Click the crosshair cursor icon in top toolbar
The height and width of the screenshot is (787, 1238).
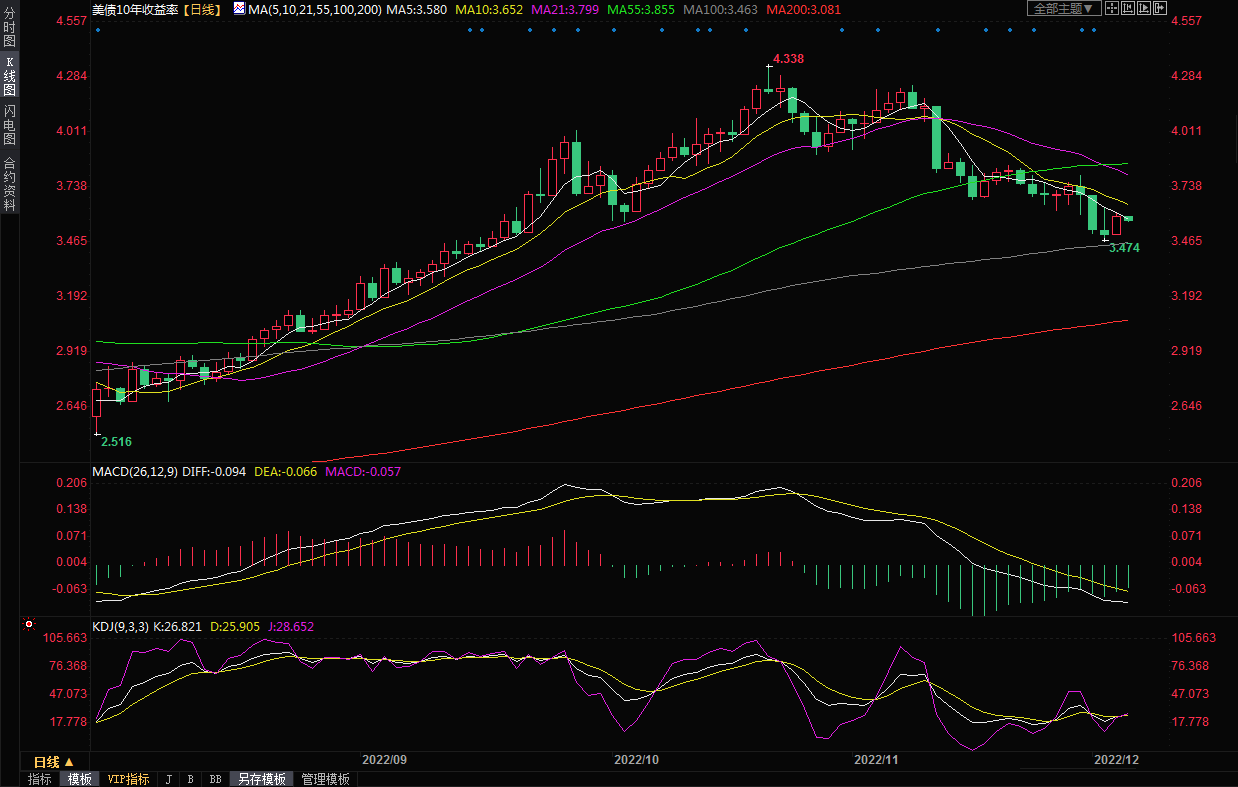tap(1113, 8)
